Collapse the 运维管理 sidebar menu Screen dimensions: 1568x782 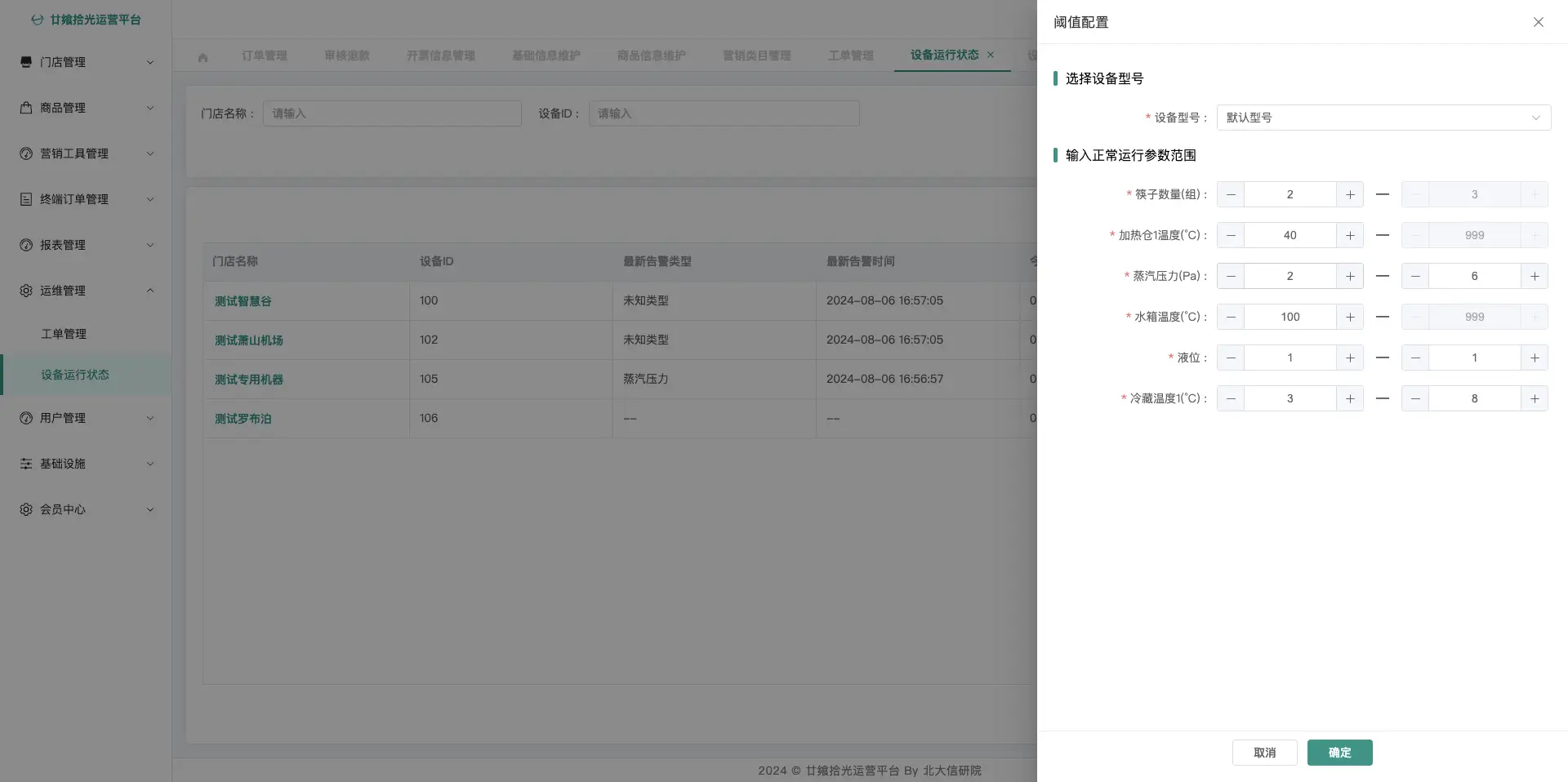(x=86, y=291)
